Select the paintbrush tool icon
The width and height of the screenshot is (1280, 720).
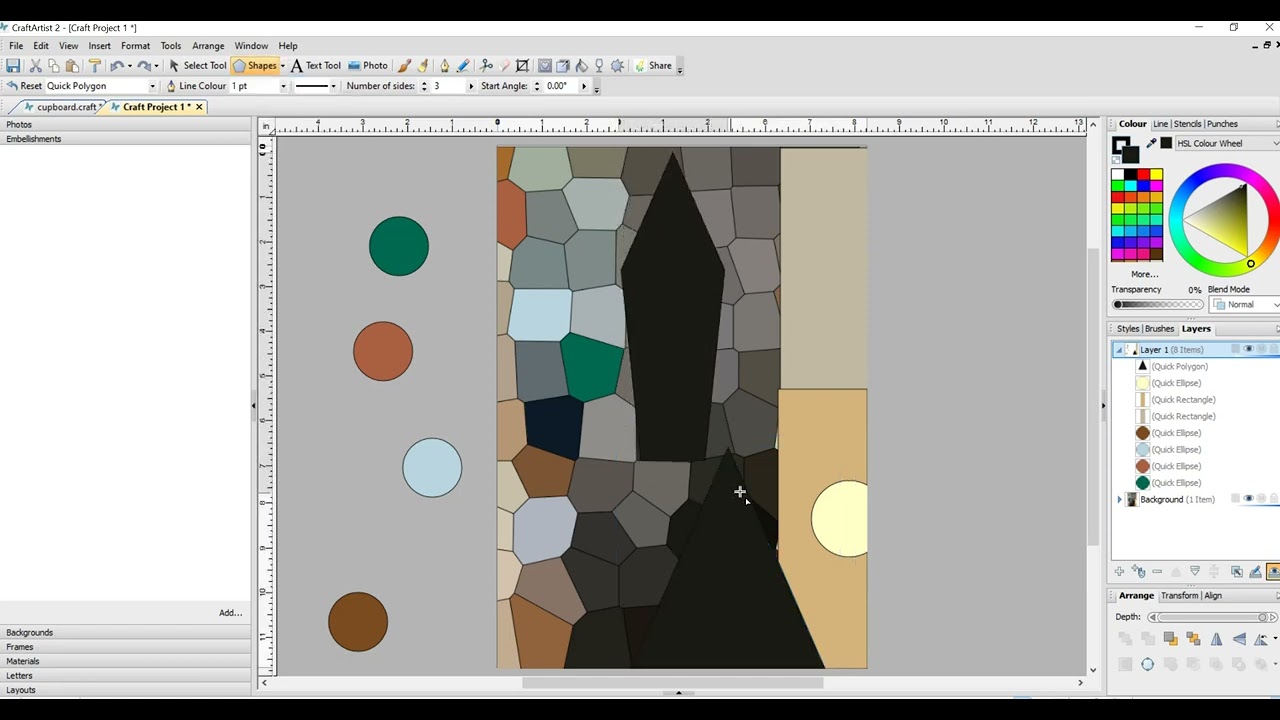[x=404, y=66]
